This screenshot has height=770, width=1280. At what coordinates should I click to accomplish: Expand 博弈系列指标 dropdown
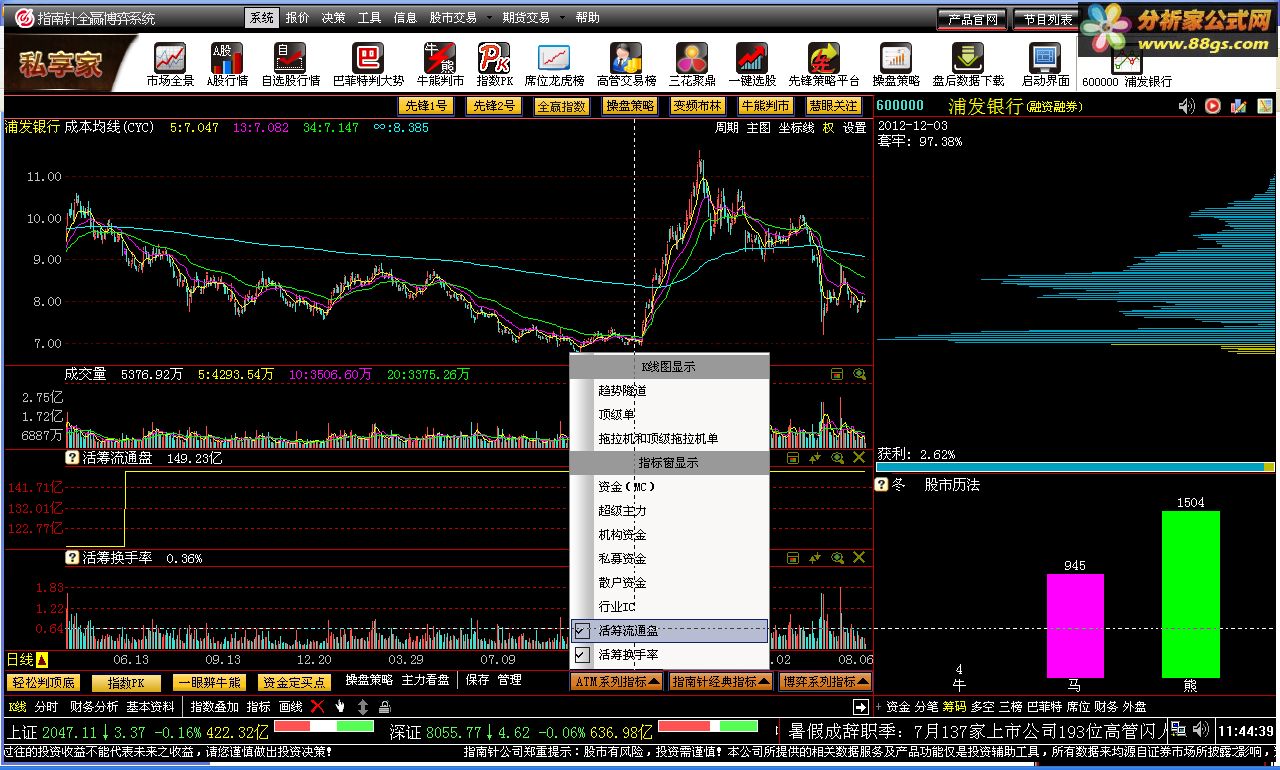point(825,682)
